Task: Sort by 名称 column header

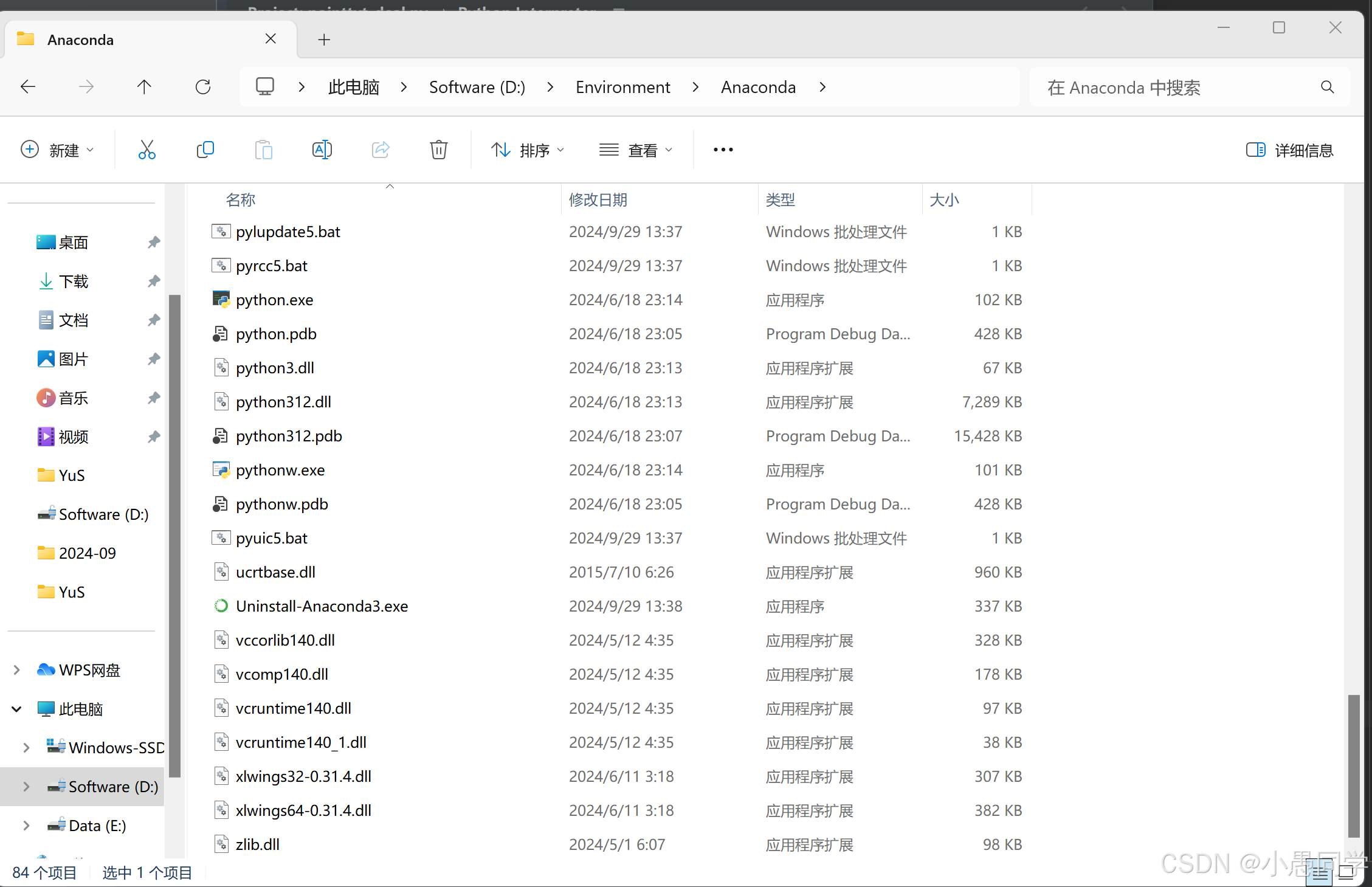Action: 241,200
